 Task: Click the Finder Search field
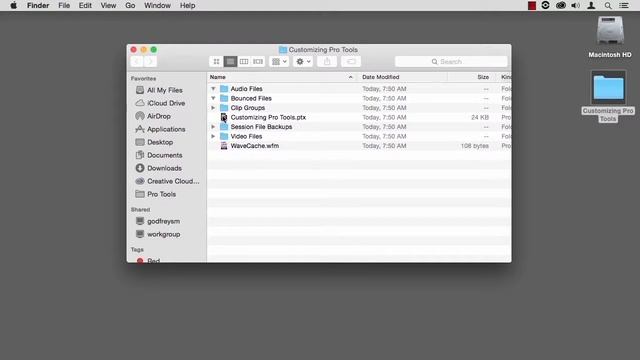pyautogui.click(x=451, y=62)
